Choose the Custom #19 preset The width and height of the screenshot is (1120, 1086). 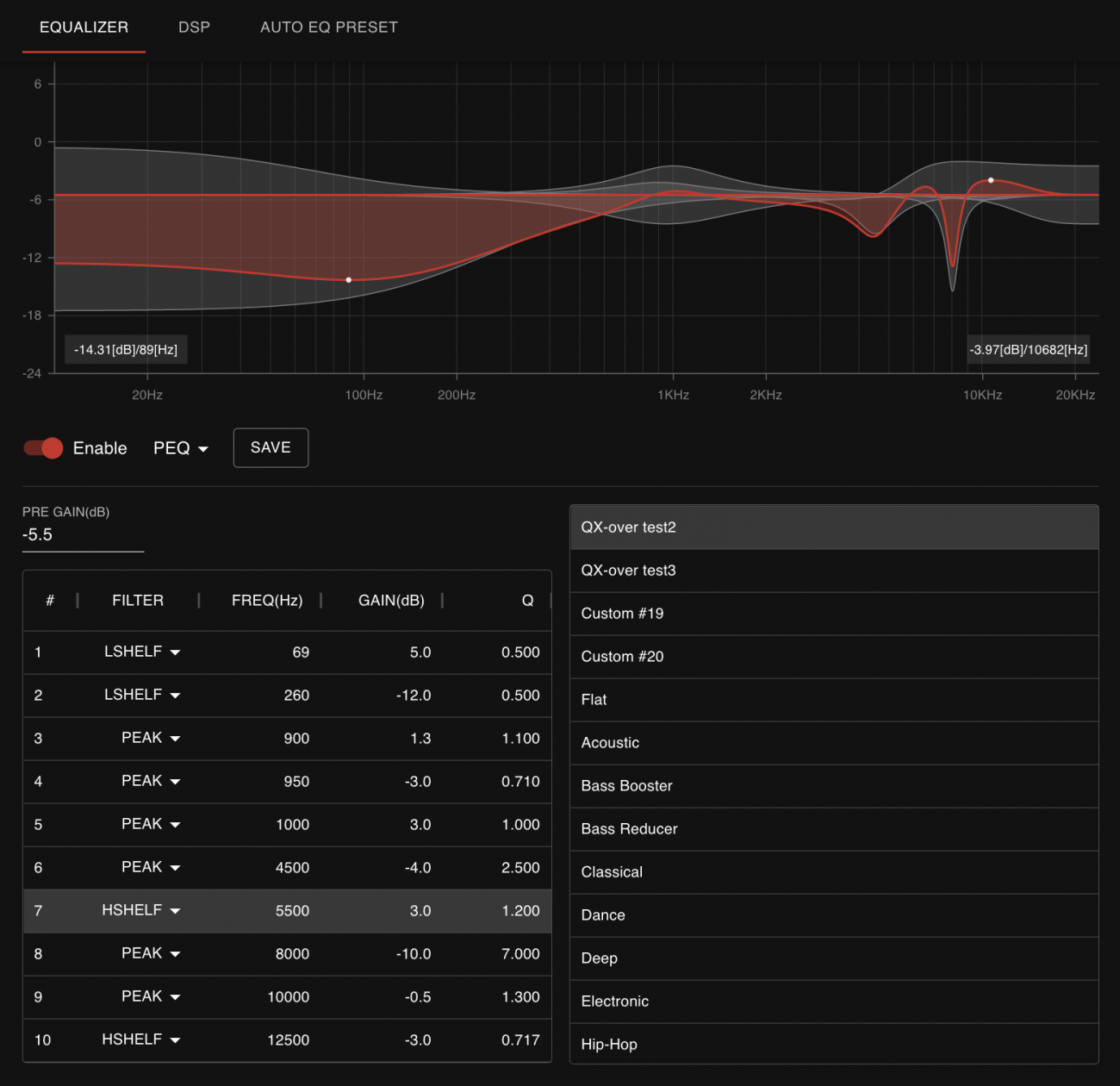point(834,614)
